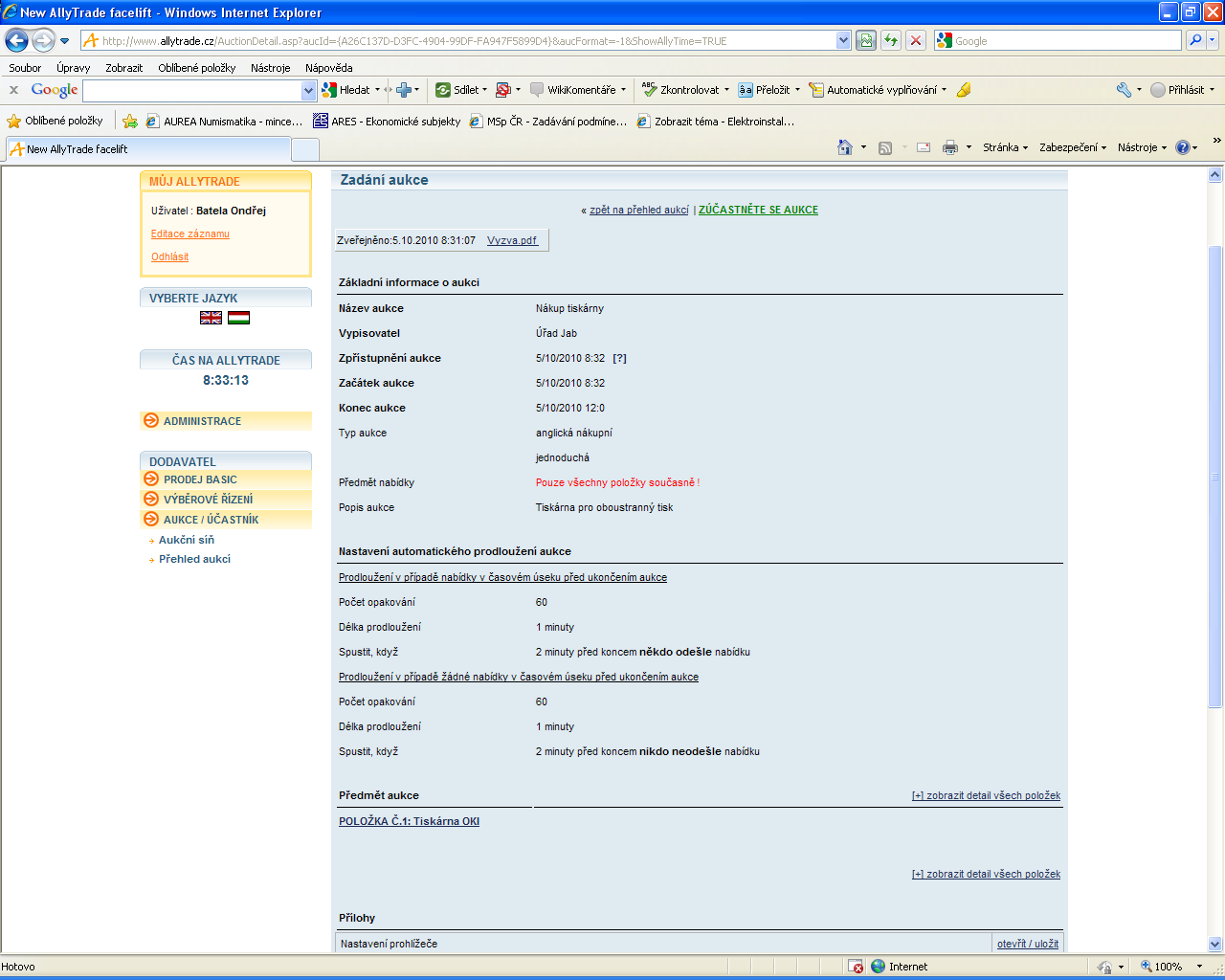1225x980 pixels.
Task: Click the Zkontrolovat spell check icon
Action: click(650, 90)
